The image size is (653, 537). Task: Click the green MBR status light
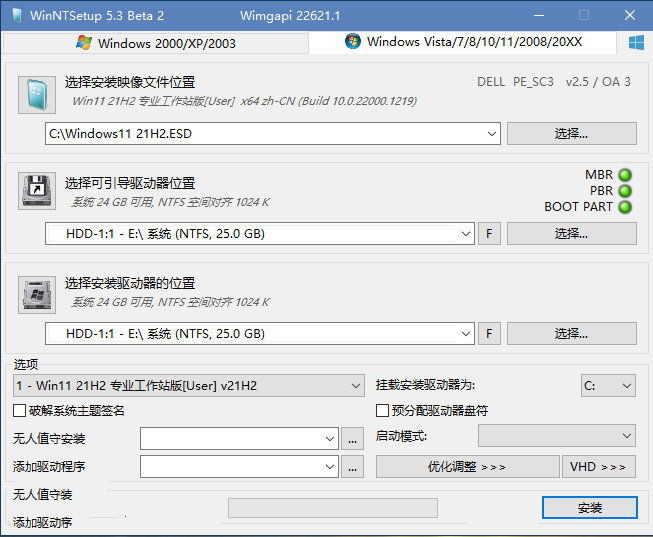625,175
